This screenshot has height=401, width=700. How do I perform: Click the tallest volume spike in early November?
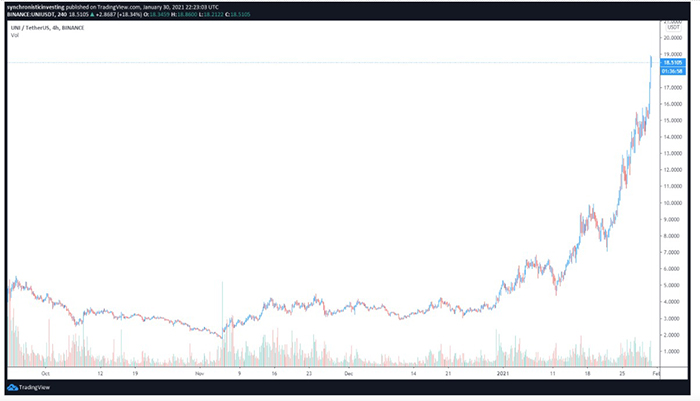click(x=221, y=320)
